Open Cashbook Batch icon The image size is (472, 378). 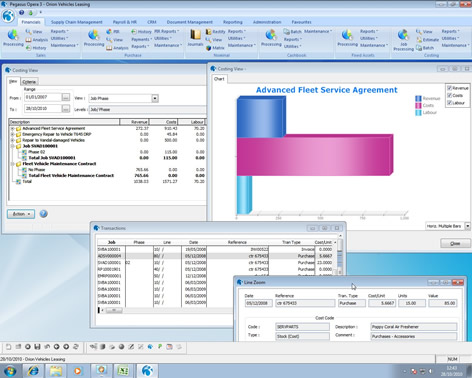286,32
